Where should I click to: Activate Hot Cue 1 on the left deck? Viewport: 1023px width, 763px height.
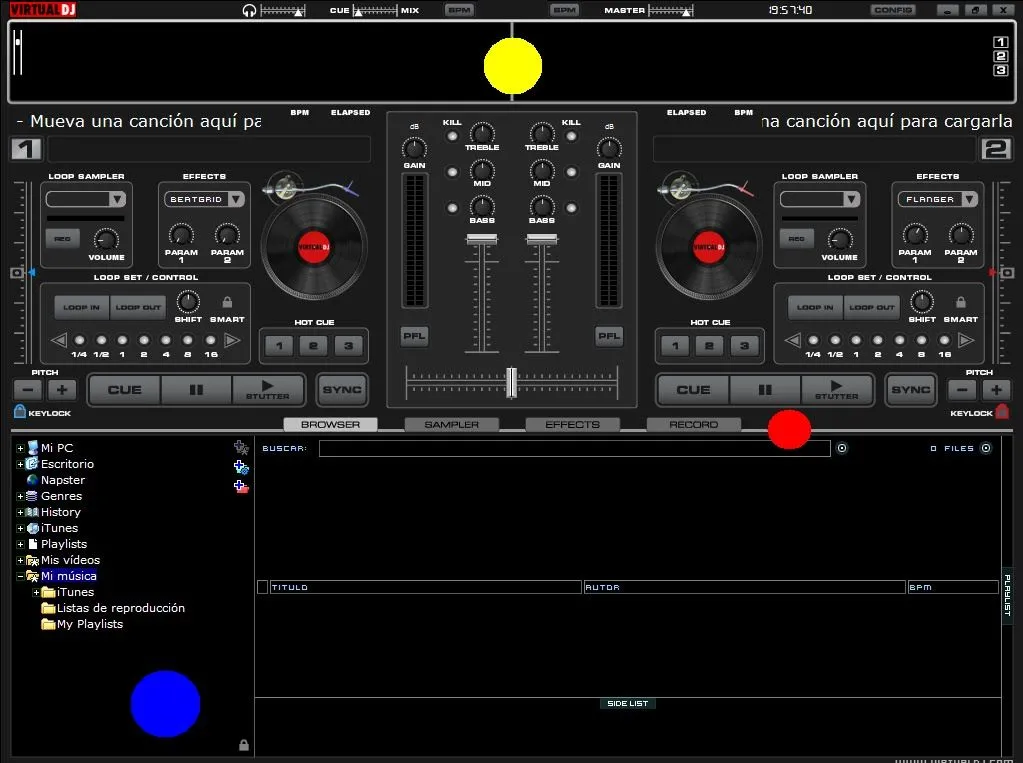(277, 344)
